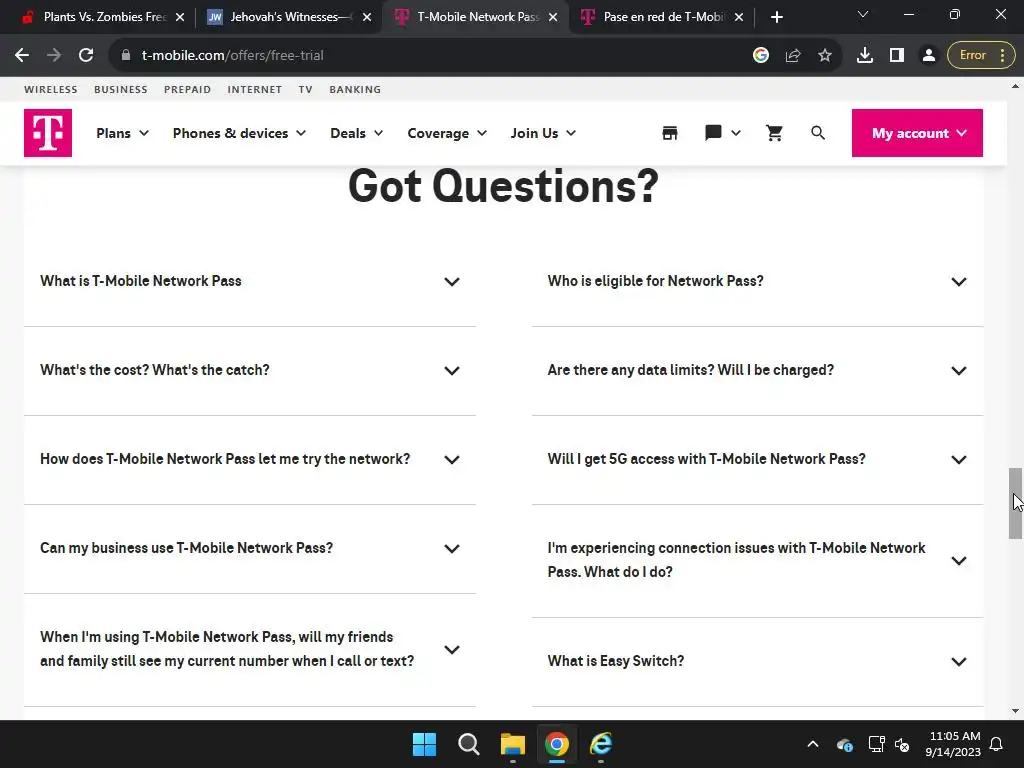The height and width of the screenshot is (768, 1024).
Task: Open Phones & devices dropdown
Action: click(239, 133)
